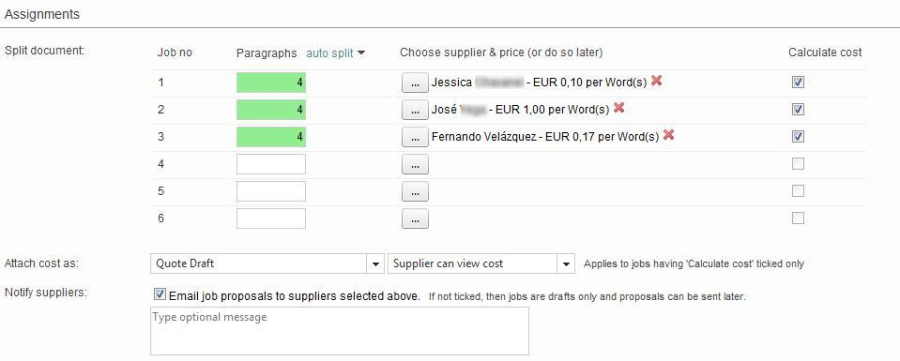
Task: Select green paragraphs field for job 2
Action: tap(271, 110)
